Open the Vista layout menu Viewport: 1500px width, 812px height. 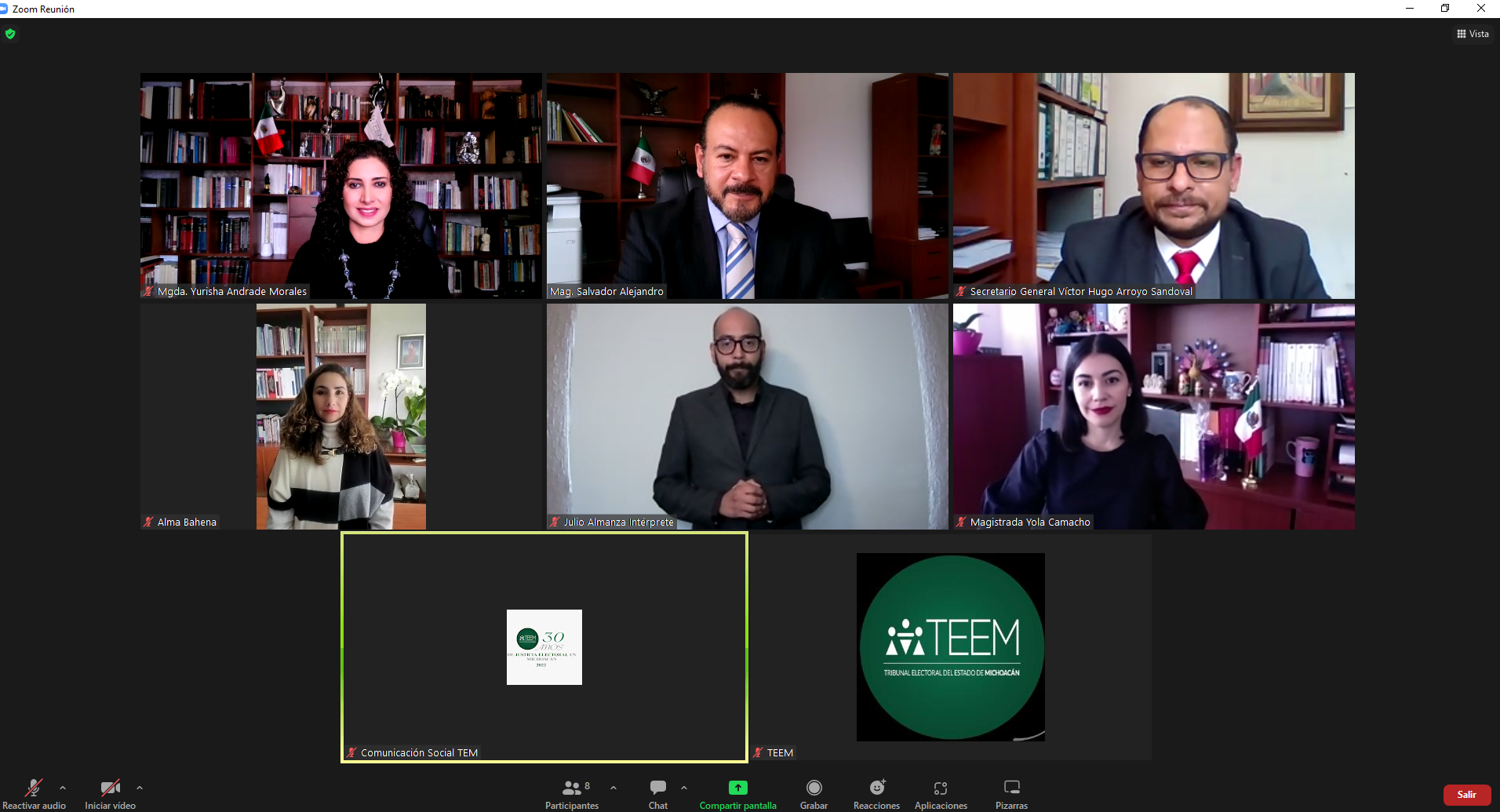pyautogui.click(x=1473, y=34)
